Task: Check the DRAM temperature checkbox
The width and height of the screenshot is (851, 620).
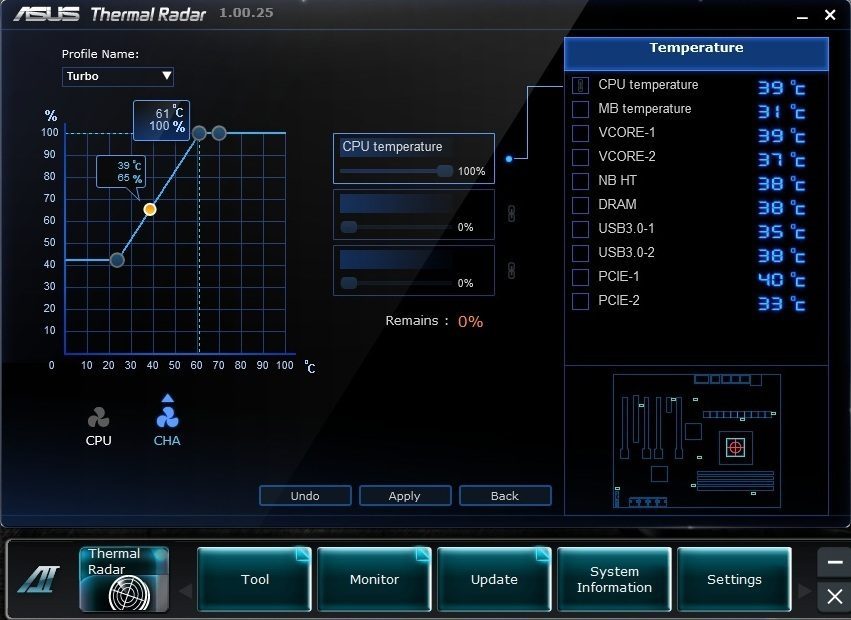Action: (580, 205)
